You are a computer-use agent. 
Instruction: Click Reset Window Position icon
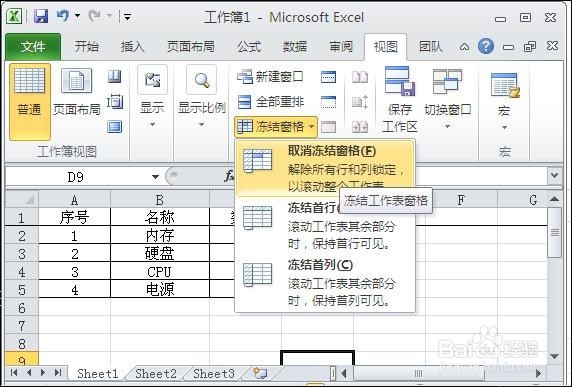coord(360,127)
